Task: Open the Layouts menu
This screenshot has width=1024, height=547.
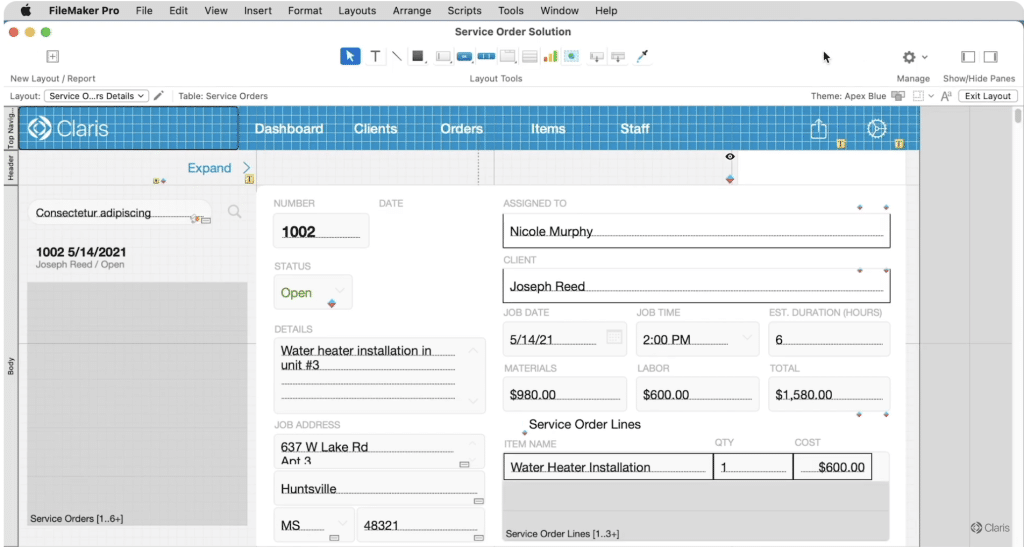Action: coord(357,11)
